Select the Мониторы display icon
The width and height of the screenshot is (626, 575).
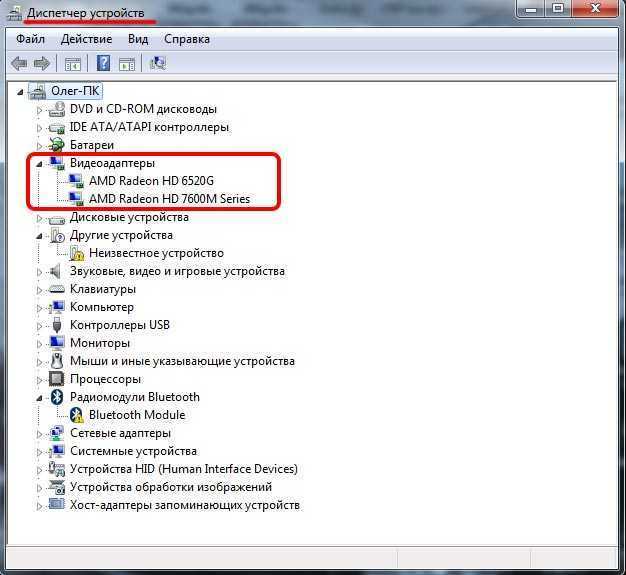[57, 343]
